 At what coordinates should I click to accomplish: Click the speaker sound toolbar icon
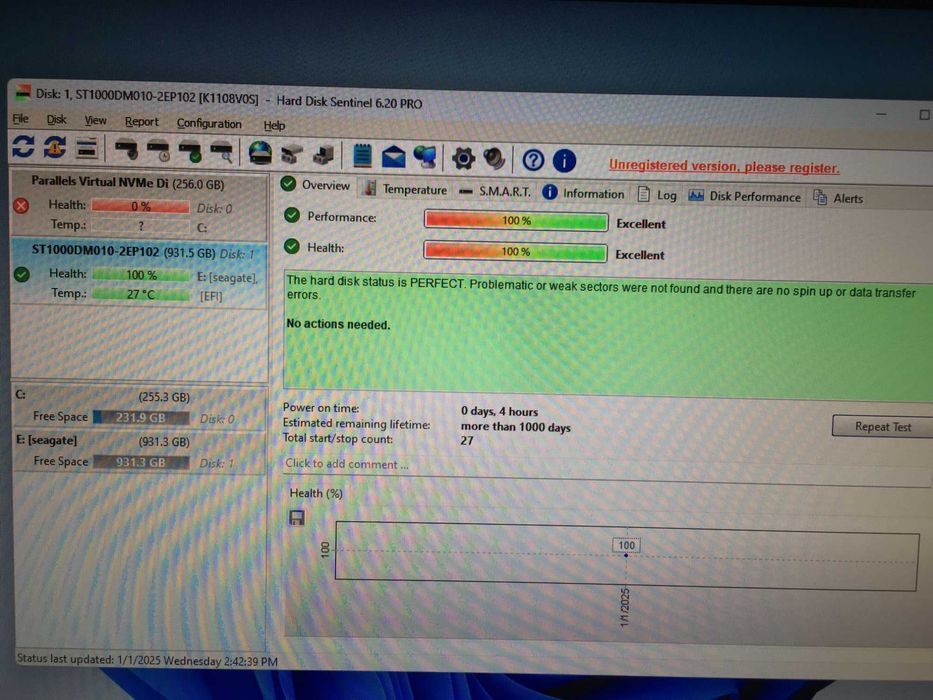[x=494, y=159]
